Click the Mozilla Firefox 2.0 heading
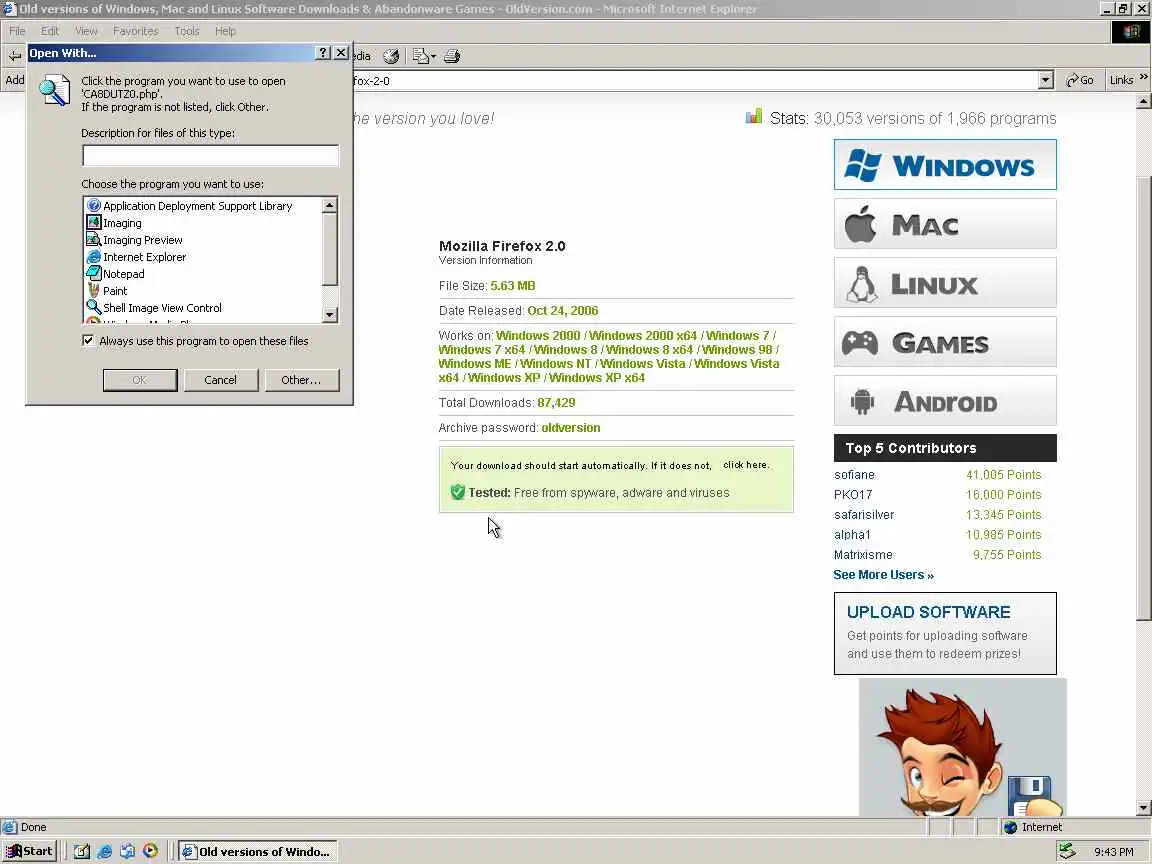 [502, 246]
